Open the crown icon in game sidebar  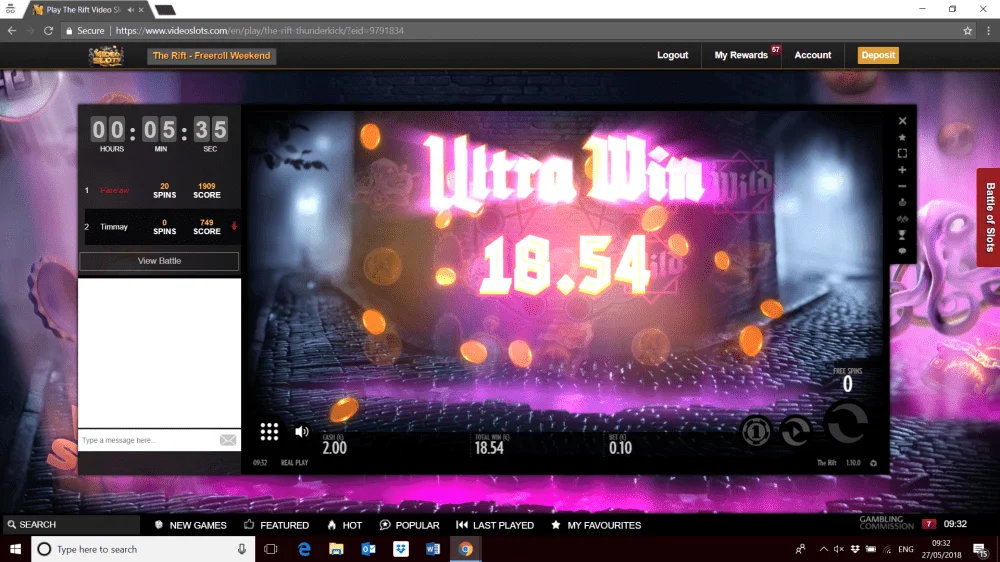pos(902,202)
